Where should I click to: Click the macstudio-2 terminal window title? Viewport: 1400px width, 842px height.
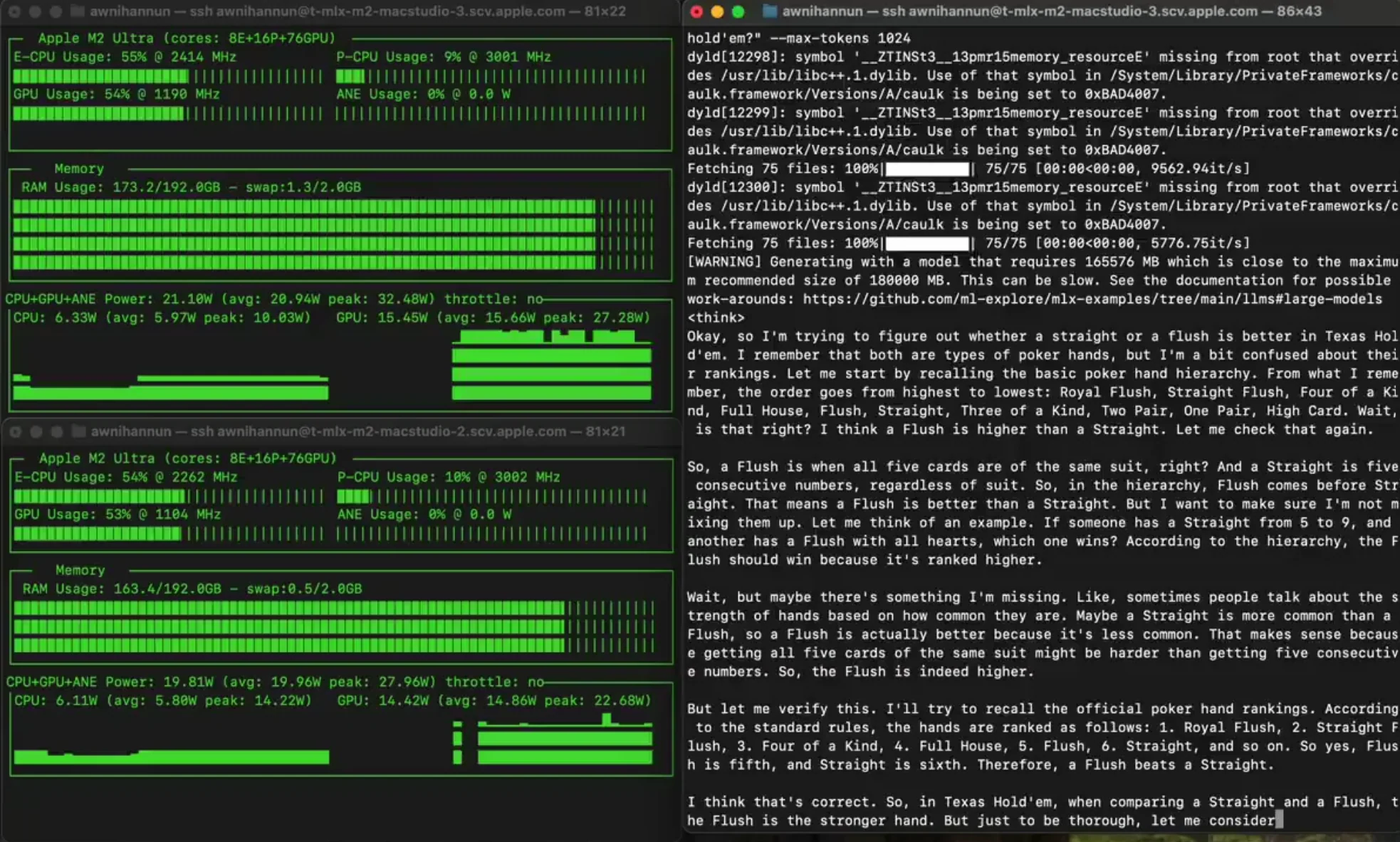[x=358, y=431]
